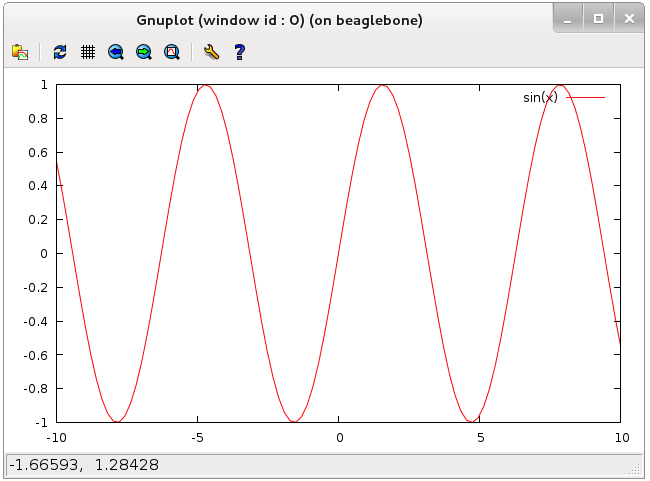Open configuration via wrench icon
The height and width of the screenshot is (481, 650).
click(x=211, y=52)
